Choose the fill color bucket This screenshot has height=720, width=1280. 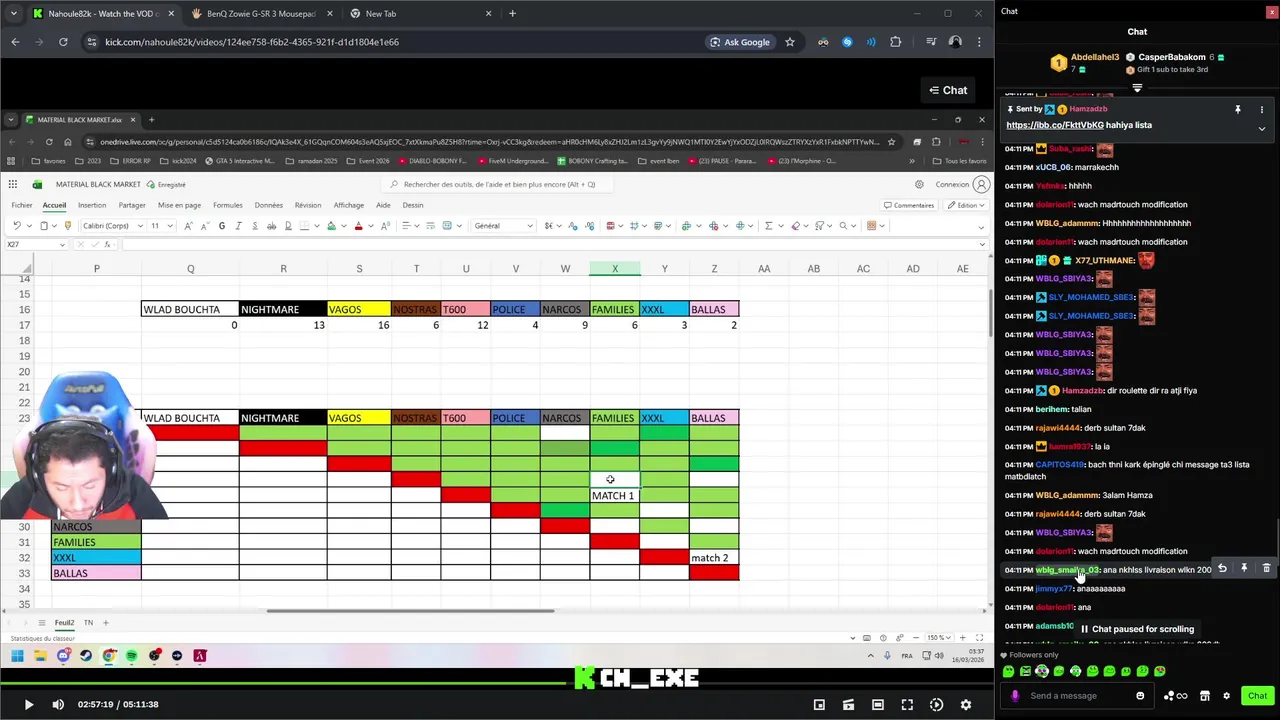pyautogui.click(x=331, y=226)
